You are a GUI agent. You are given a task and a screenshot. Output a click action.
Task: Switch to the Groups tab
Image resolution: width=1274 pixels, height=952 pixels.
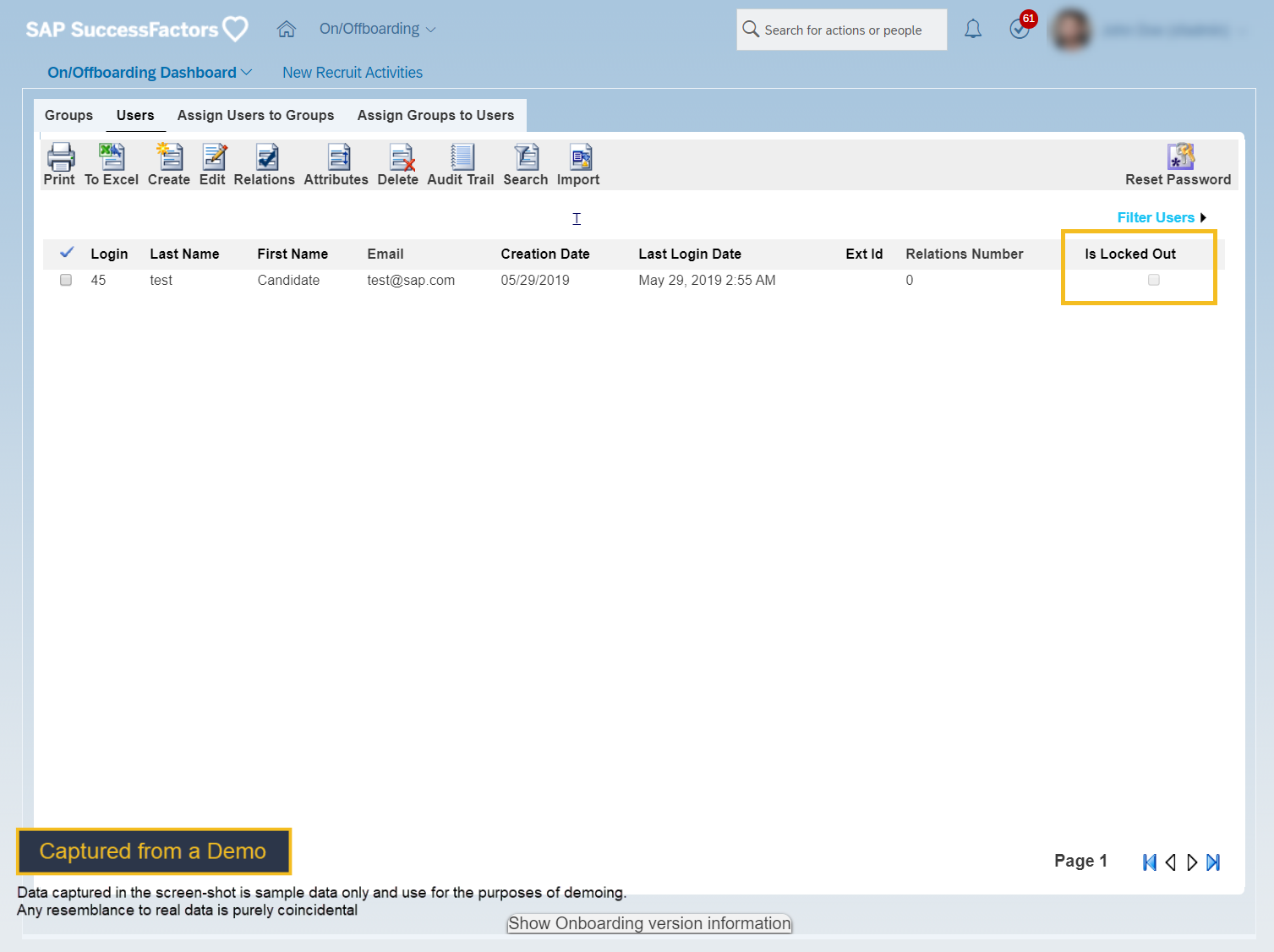point(69,115)
